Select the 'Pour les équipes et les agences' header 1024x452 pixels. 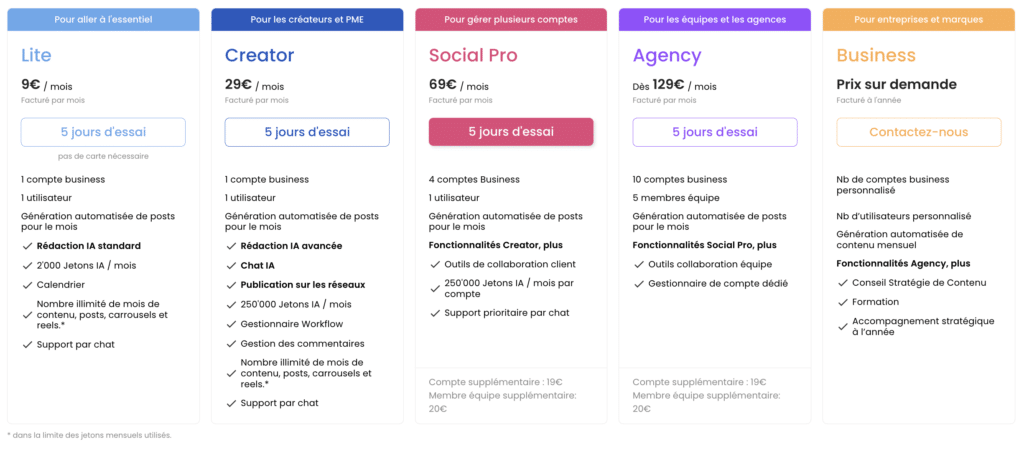715,19
